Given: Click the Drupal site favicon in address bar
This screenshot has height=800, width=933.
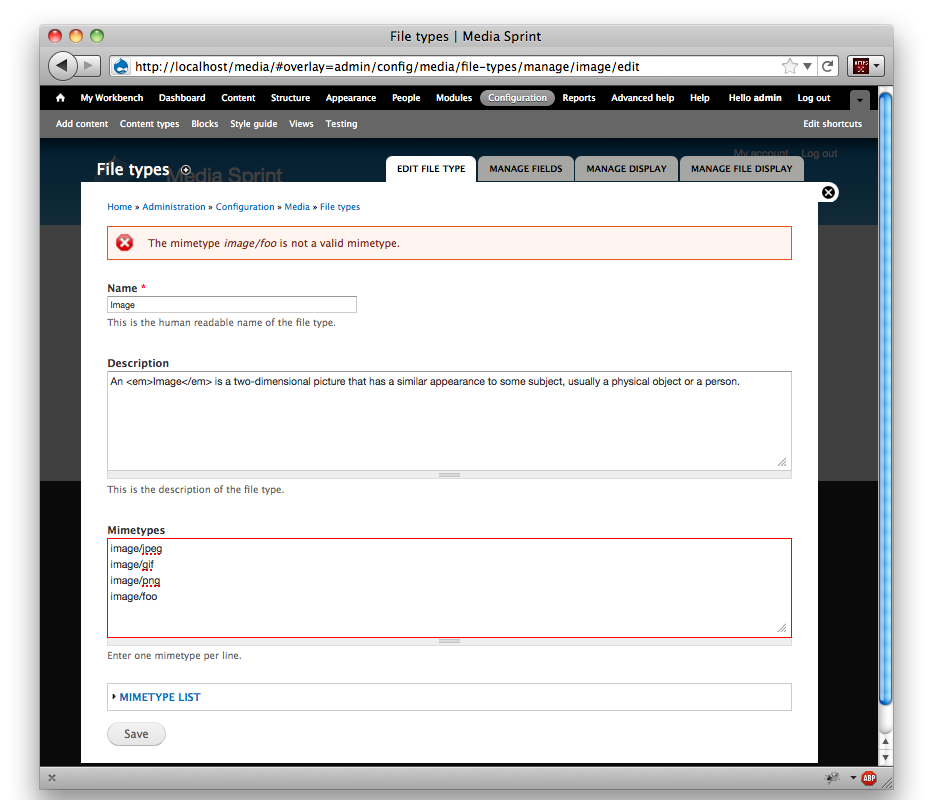Looking at the screenshot, I should pos(121,66).
